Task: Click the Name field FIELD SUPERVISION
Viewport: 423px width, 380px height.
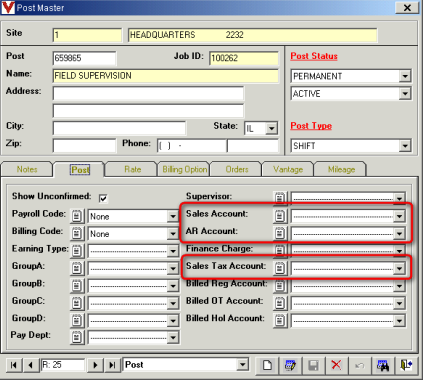Action: pos(166,76)
